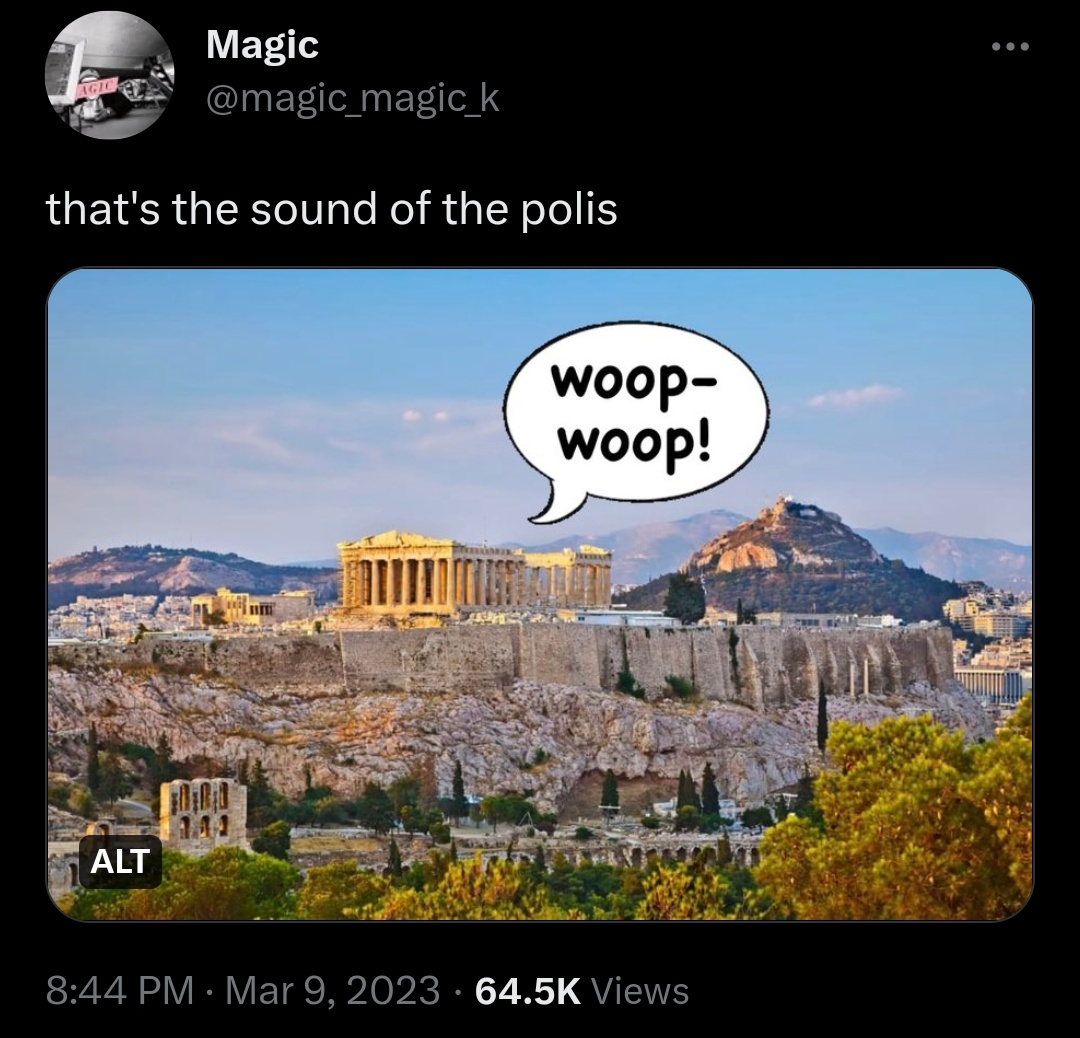Click the @magic_magic_k handle
The height and width of the screenshot is (1038, 1080).
[353, 98]
